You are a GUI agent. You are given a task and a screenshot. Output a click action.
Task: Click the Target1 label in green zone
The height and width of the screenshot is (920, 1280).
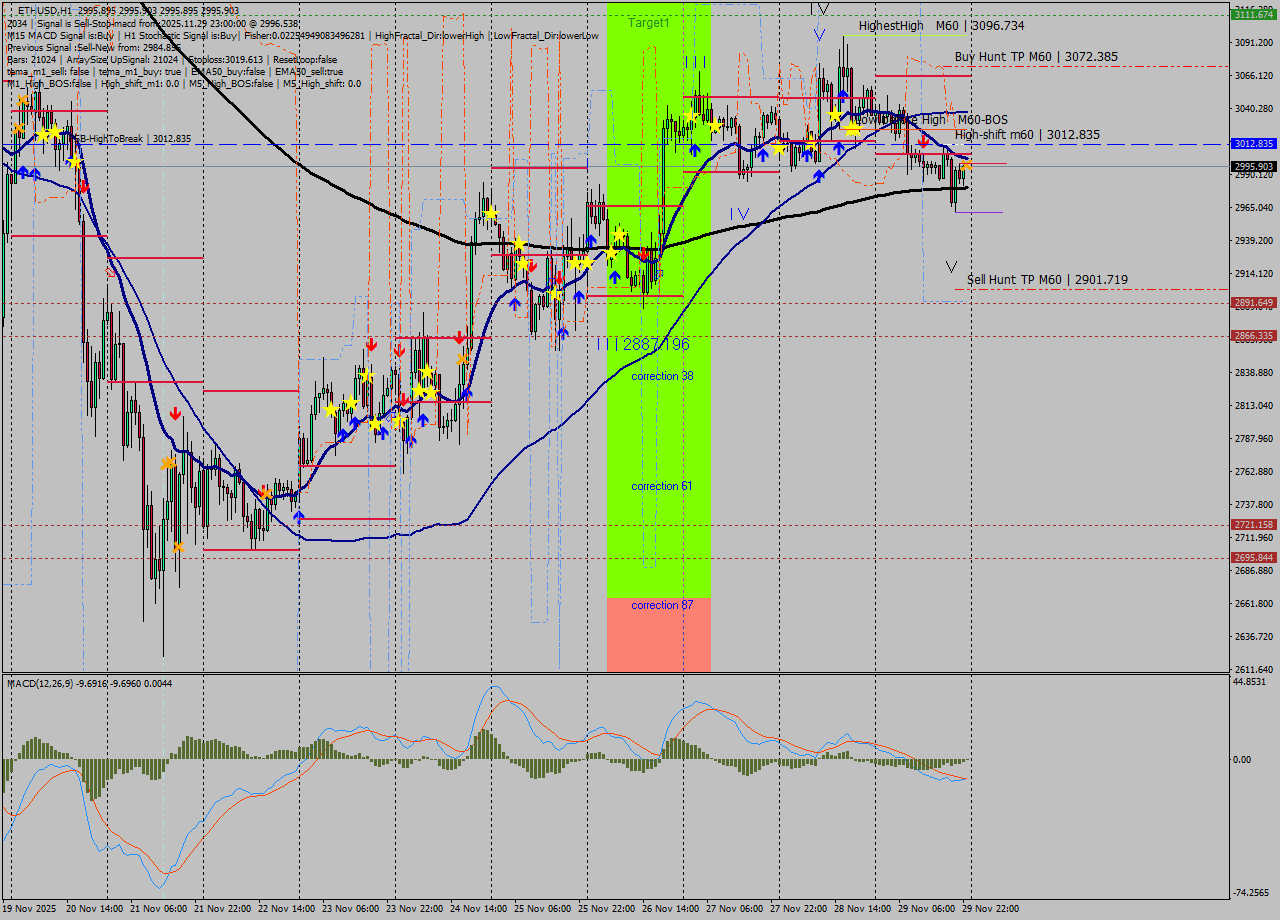pos(649,22)
